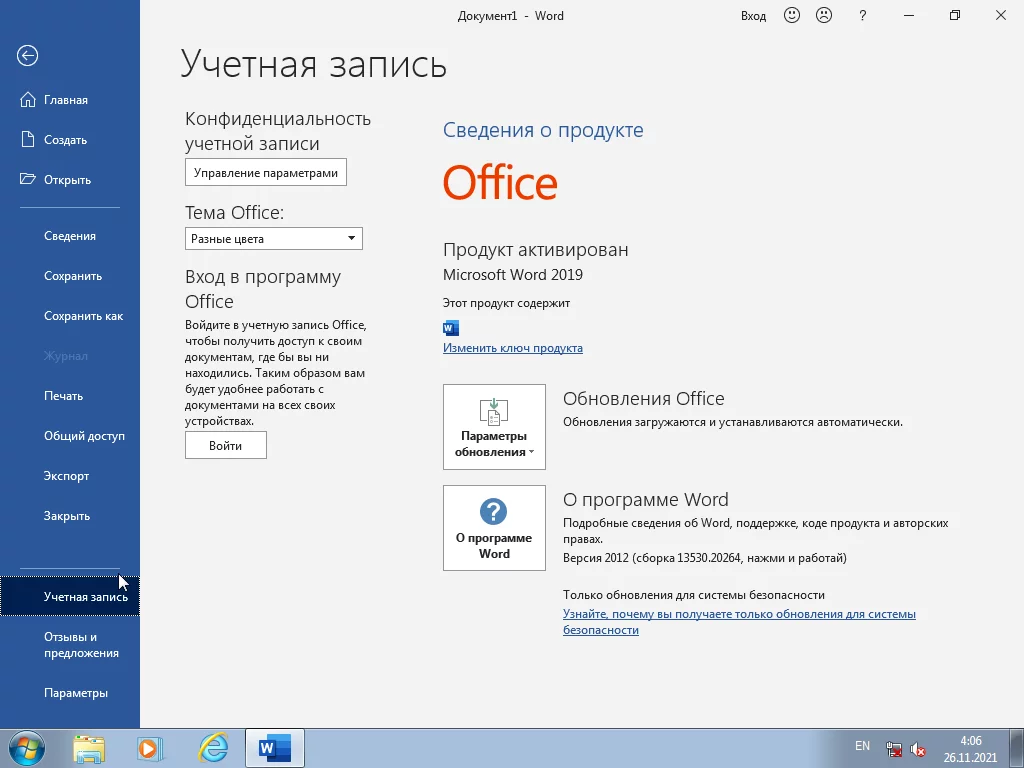
Task: Click the Word product icon
Action: pos(451,327)
